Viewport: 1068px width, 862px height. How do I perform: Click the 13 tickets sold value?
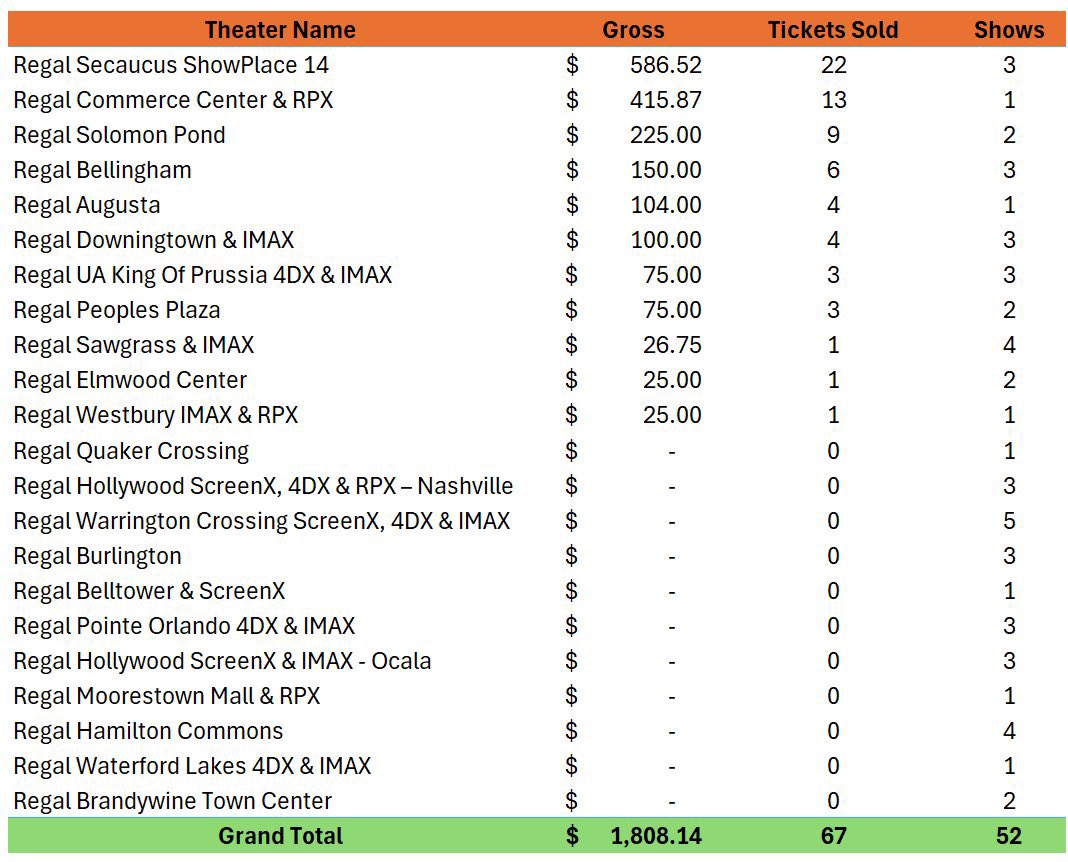point(833,100)
